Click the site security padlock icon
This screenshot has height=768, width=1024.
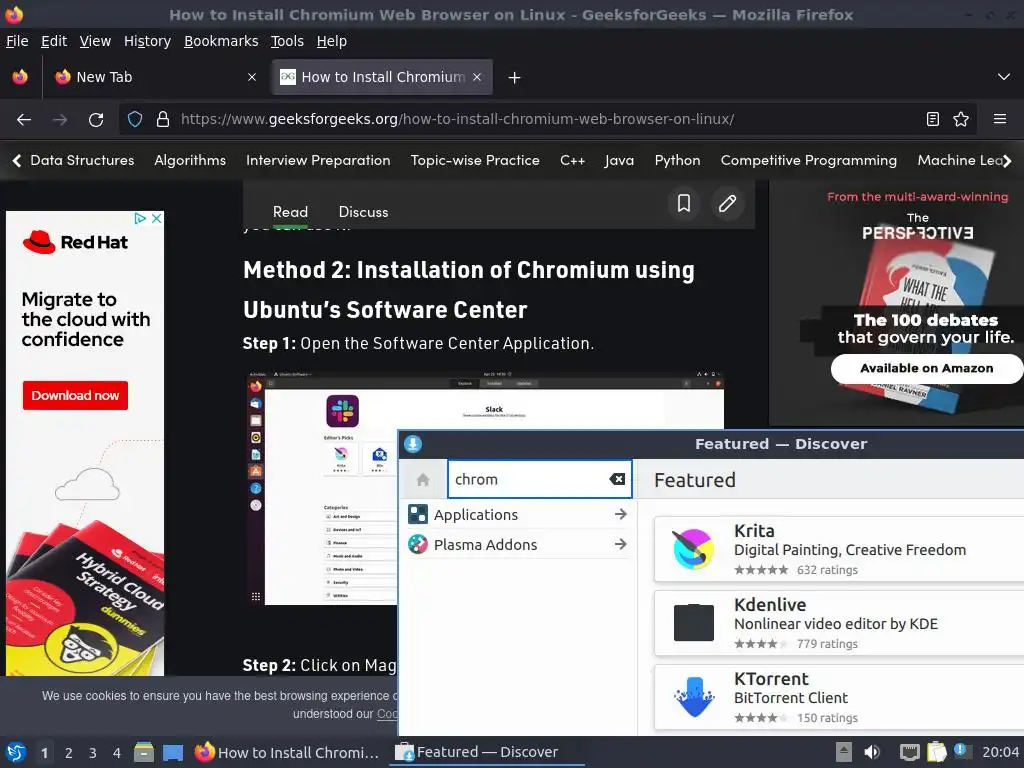(x=163, y=120)
